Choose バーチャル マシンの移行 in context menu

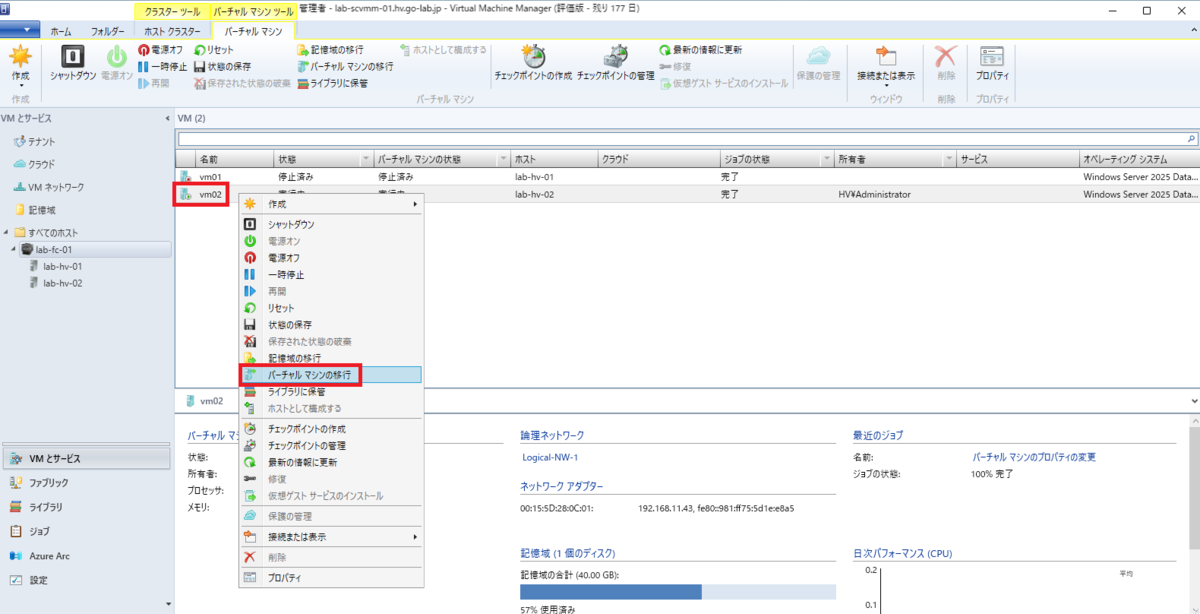click(330, 374)
